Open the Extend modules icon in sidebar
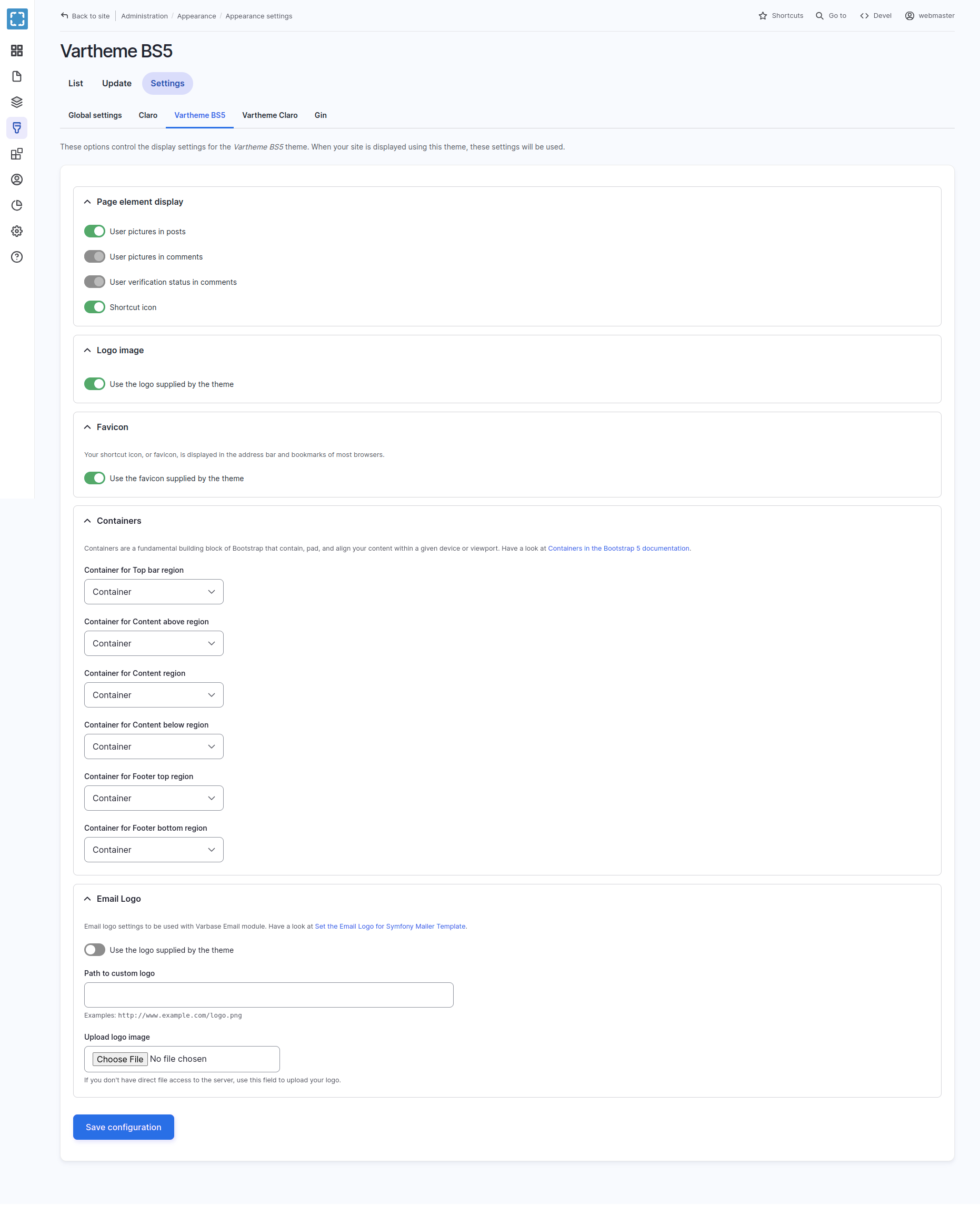Image resolution: width=980 pixels, height=1205 pixels. pyautogui.click(x=17, y=154)
